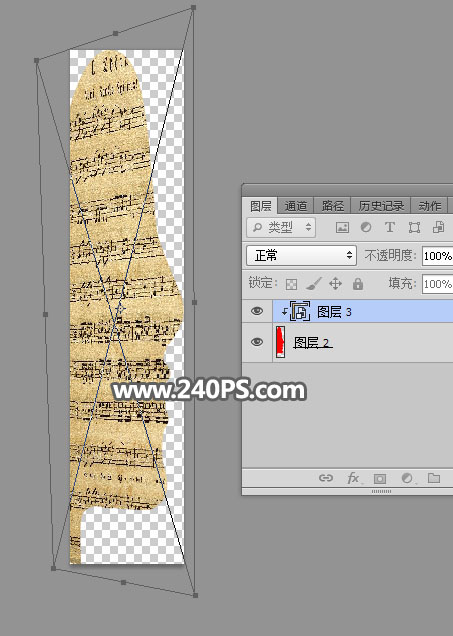Click the 填充 fill value field
The image size is (453, 636).
click(437, 284)
